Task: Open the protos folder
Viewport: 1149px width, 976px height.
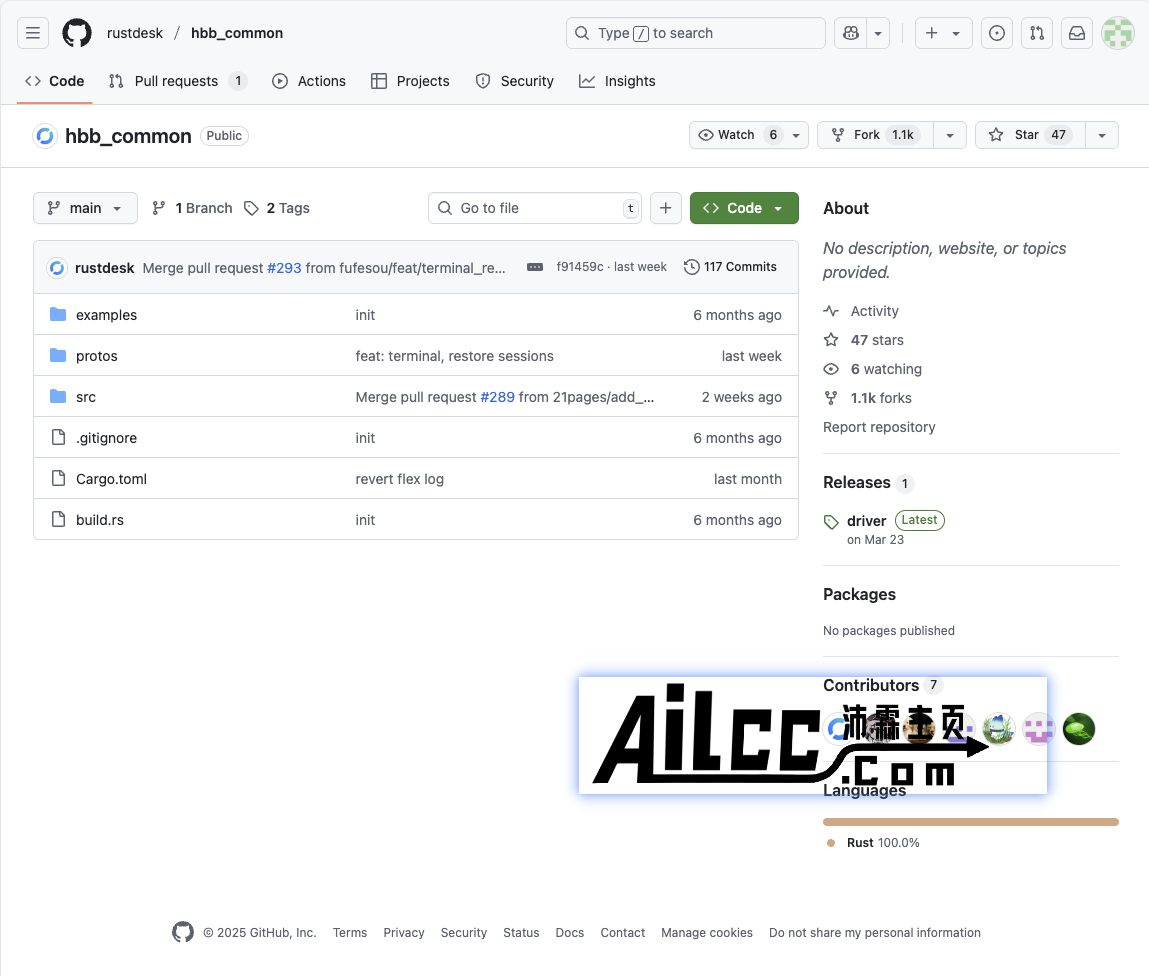Action: click(97, 356)
